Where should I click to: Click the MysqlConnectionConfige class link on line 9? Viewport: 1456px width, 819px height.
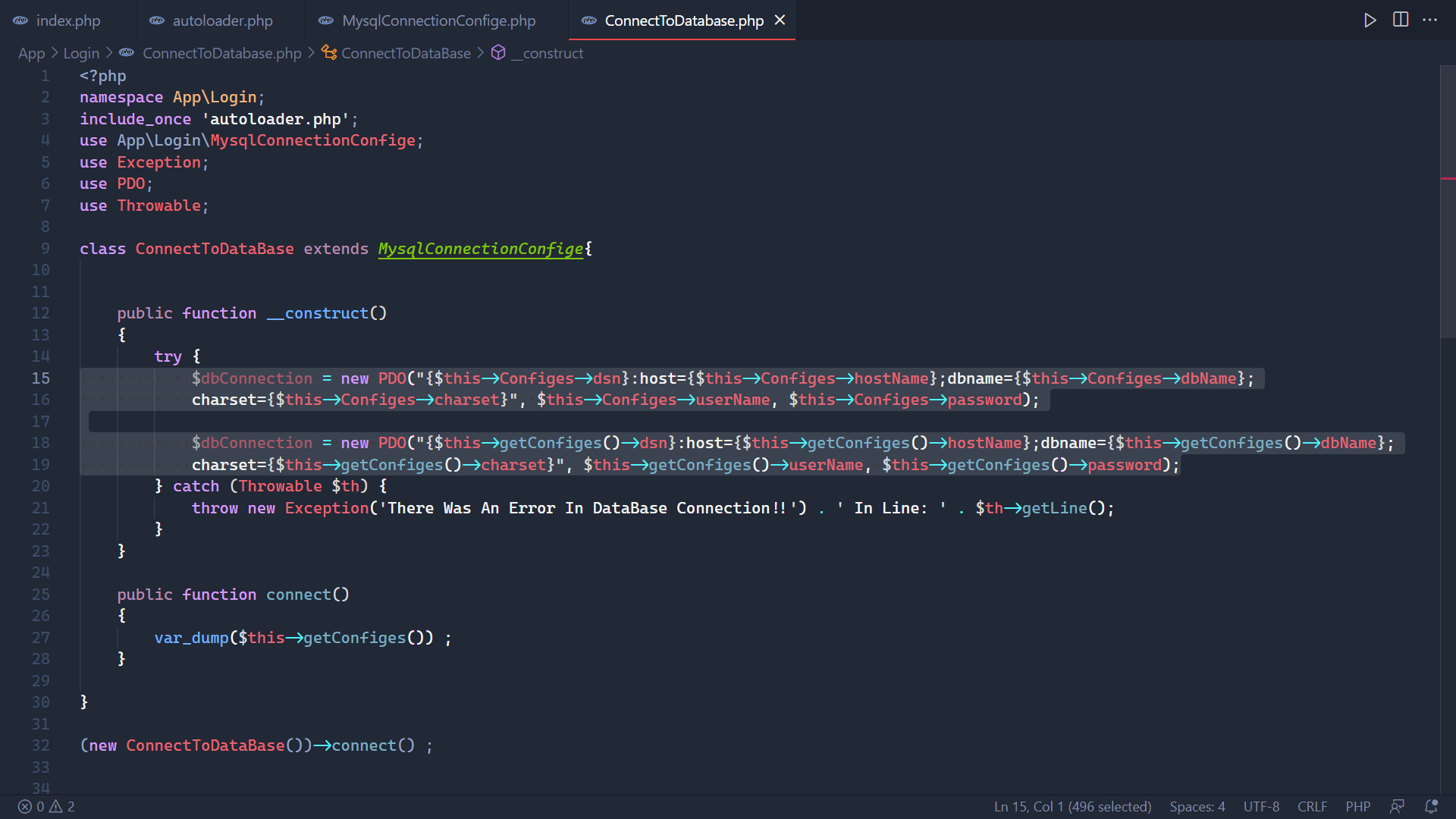pyautogui.click(x=481, y=249)
